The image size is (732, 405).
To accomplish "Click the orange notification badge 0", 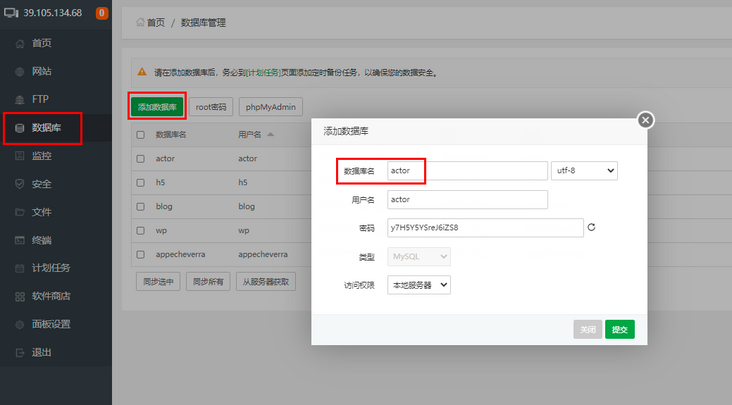I will coord(102,13).
